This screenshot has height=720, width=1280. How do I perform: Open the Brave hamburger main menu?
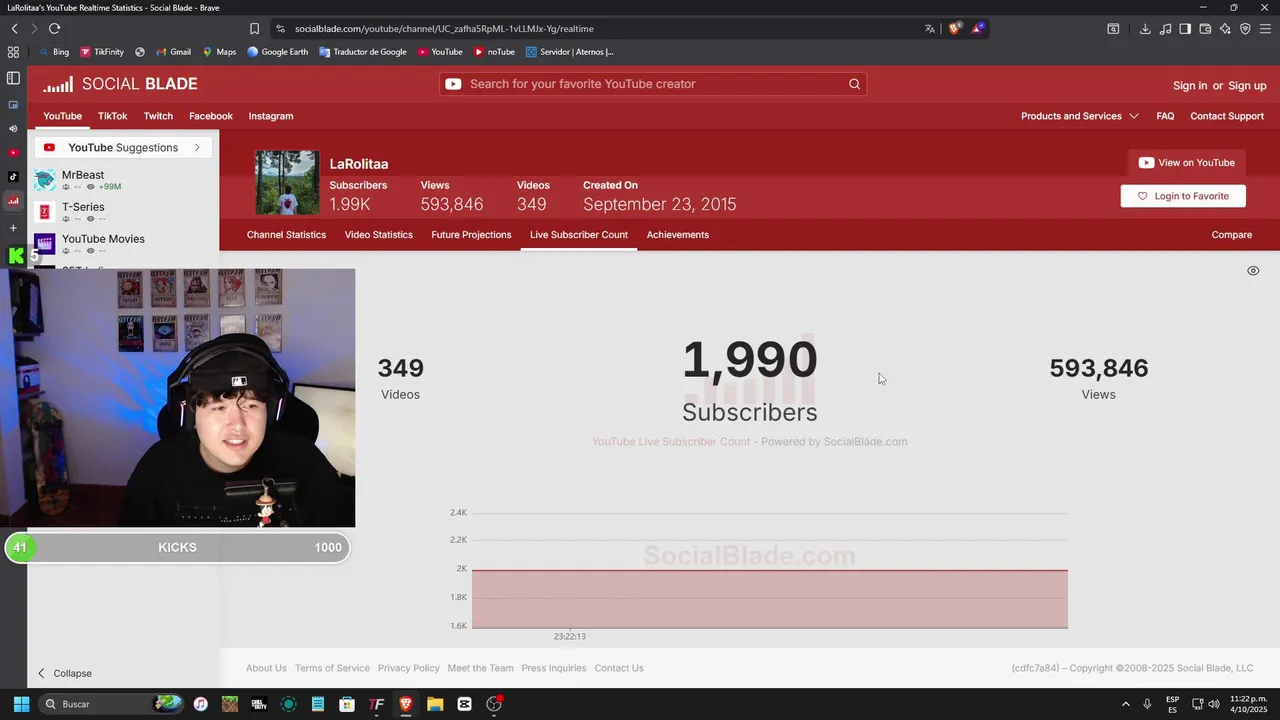(x=1265, y=29)
